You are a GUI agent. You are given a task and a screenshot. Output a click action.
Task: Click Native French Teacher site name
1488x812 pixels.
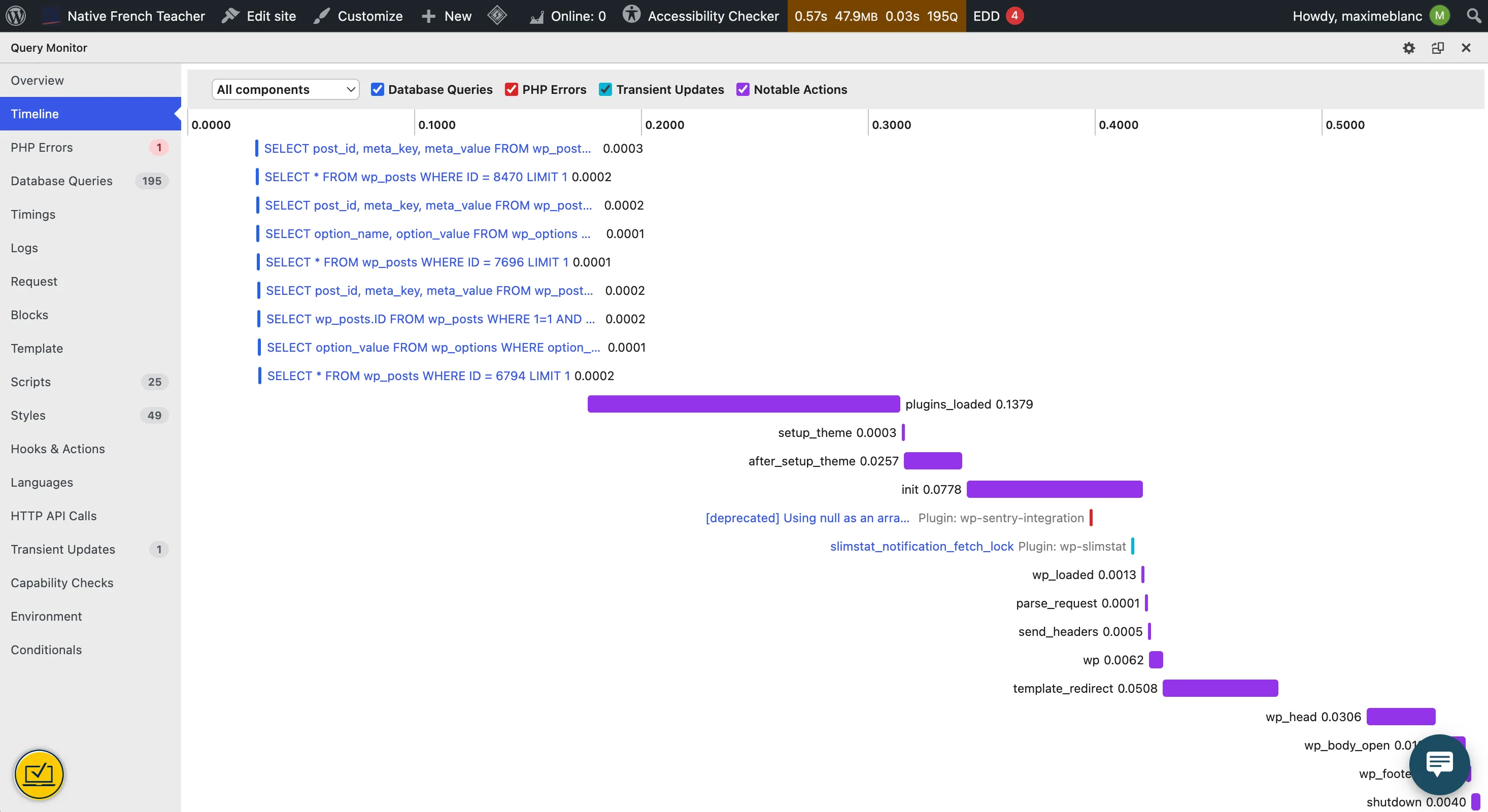click(x=137, y=16)
